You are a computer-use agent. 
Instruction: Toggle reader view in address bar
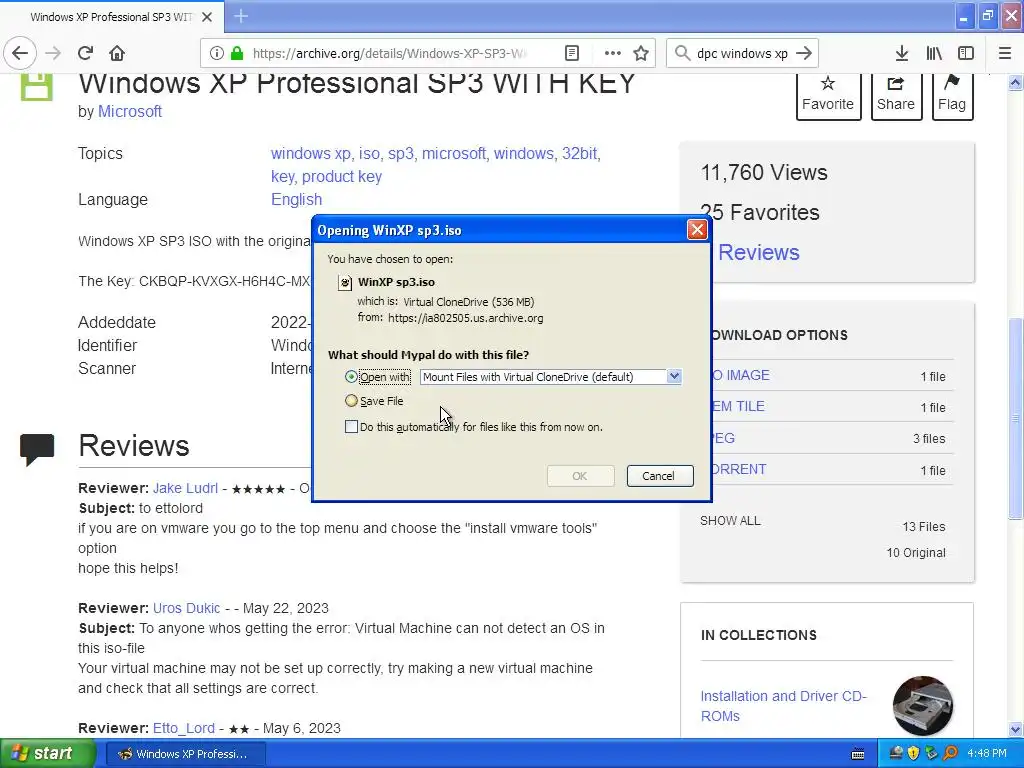pyautogui.click(x=571, y=53)
